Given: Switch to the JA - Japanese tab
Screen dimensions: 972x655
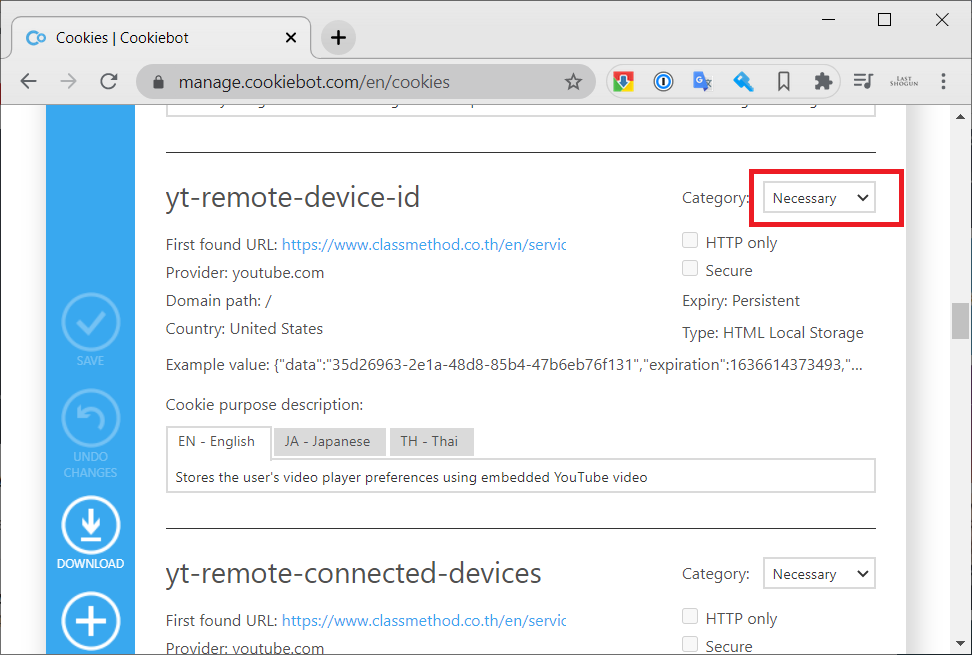Looking at the screenshot, I should [x=329, y=441].
